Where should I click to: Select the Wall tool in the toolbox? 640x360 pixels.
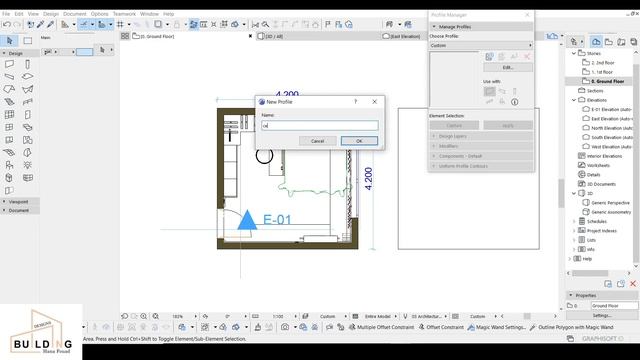pos(9,64)
